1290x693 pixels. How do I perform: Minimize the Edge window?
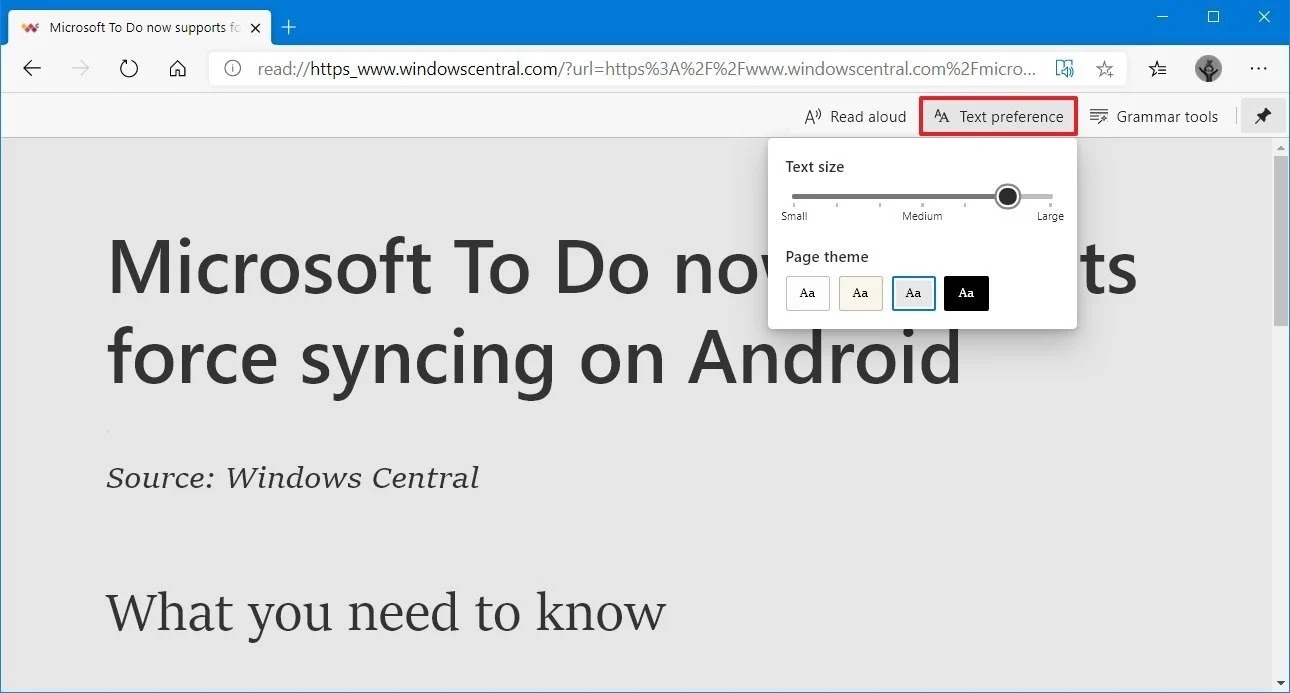pyautogui.click(x=1163, y=17)
